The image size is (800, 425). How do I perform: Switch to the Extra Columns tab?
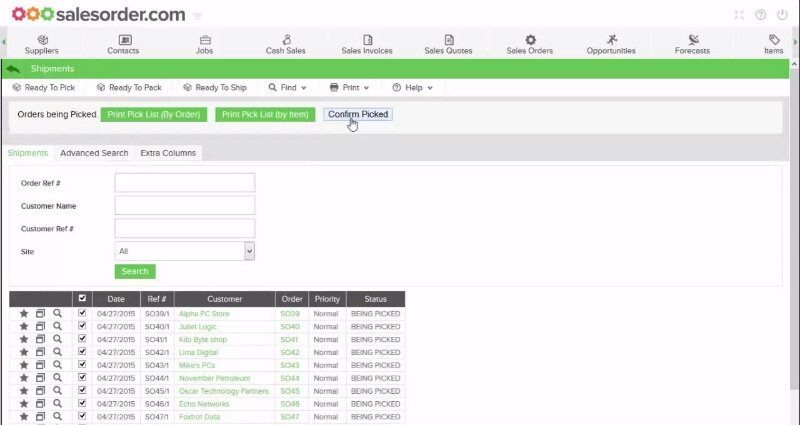(168, 153)
